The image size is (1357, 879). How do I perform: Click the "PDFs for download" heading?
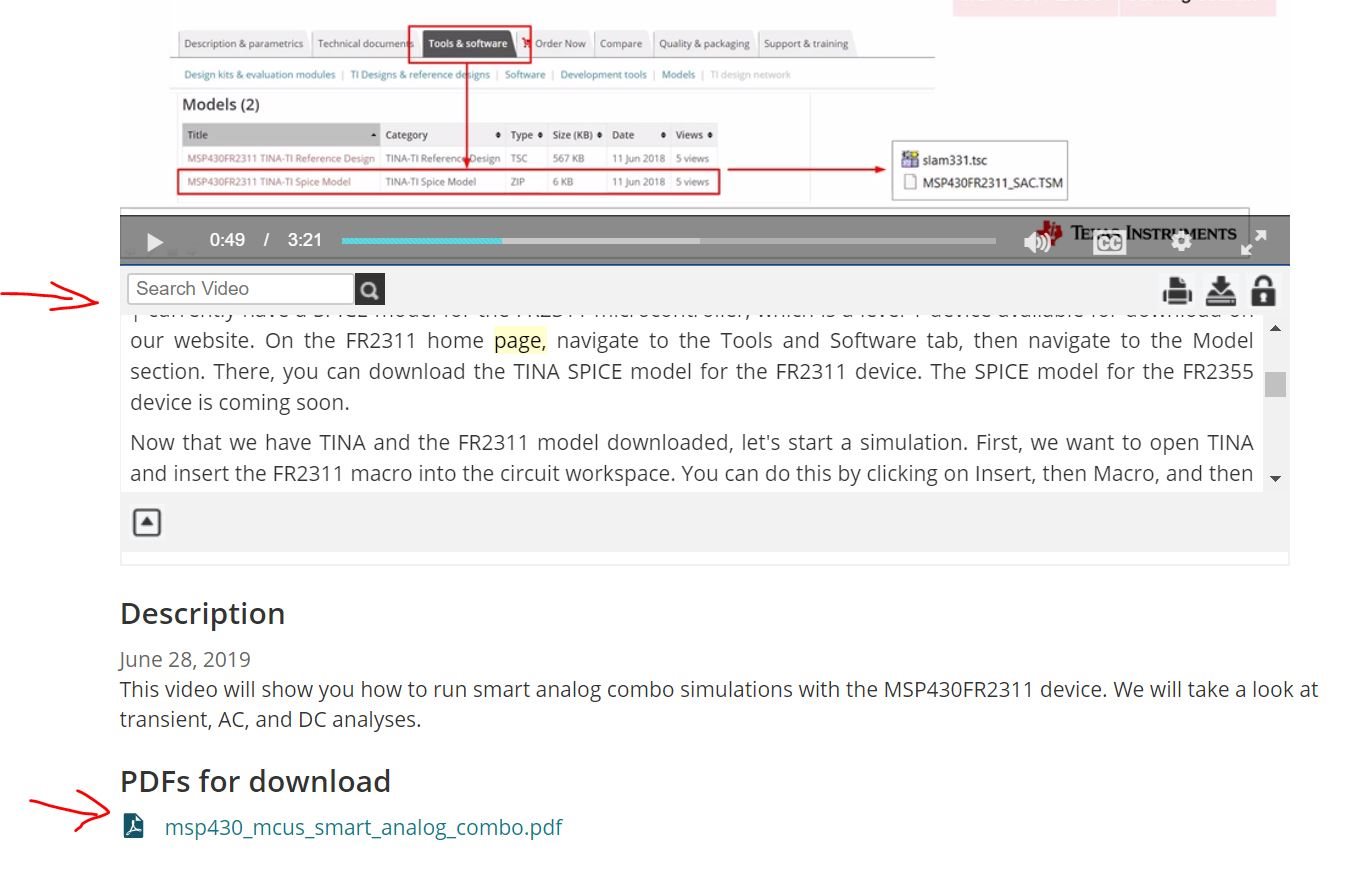pyautogui.click(x=255, y=781)
